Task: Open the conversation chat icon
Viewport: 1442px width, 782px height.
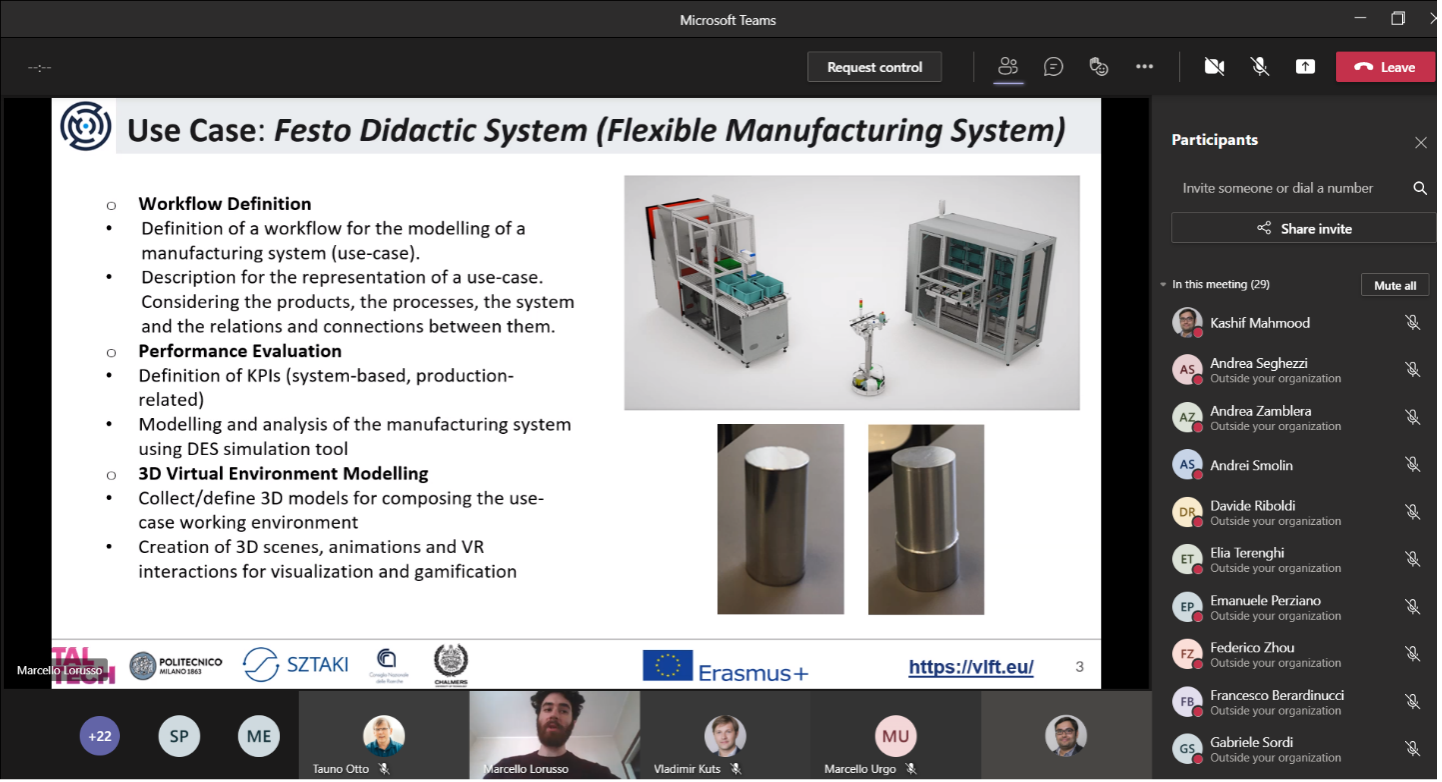Action: [1053, 67]
